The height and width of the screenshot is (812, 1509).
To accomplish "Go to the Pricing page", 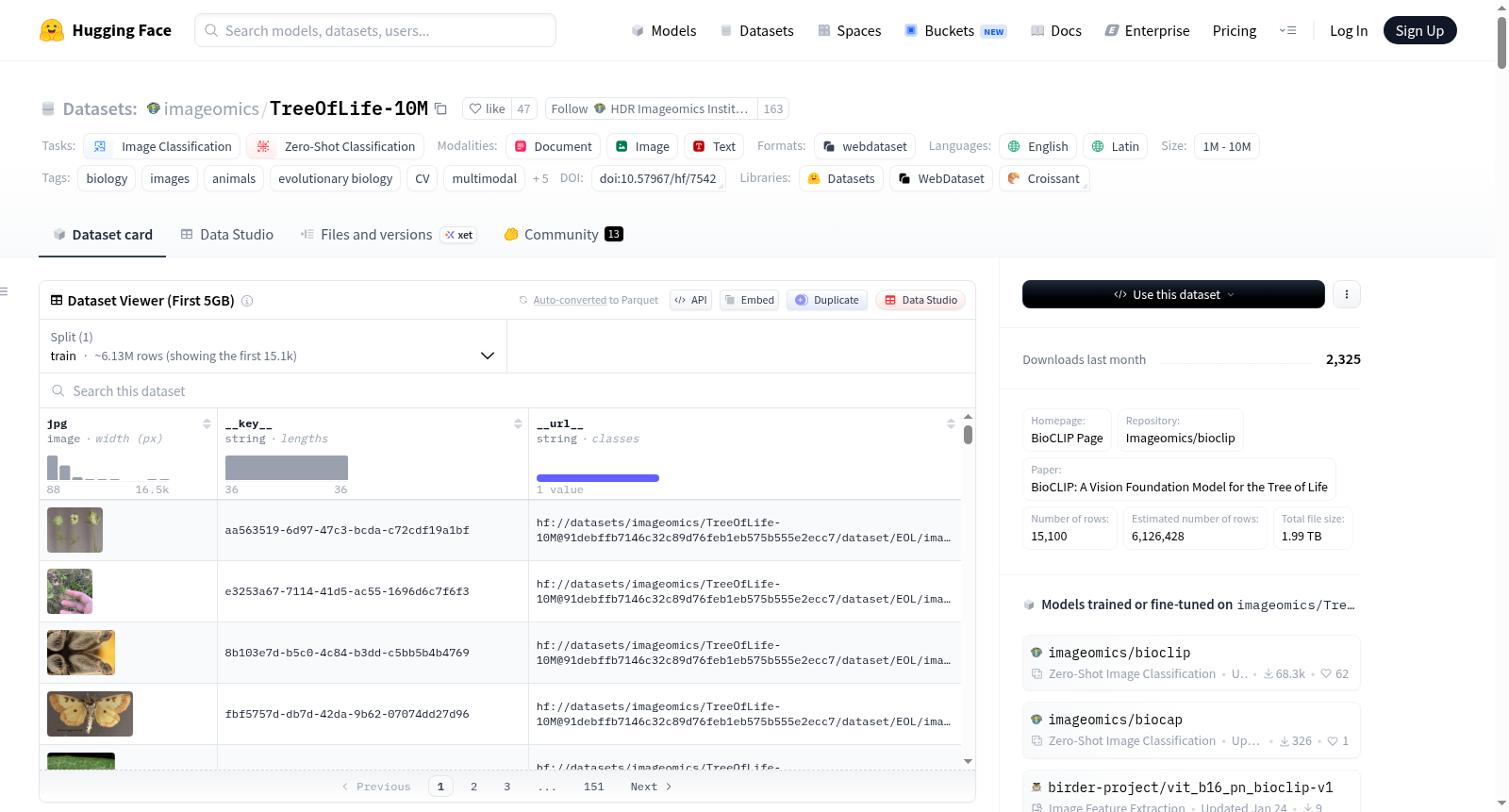I will 1235,31.
